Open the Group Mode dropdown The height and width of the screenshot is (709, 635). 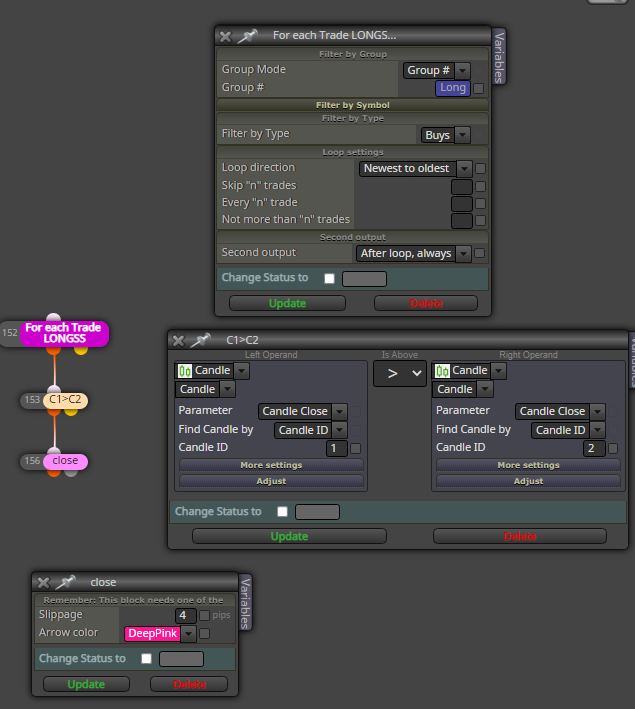coord(436,71)
